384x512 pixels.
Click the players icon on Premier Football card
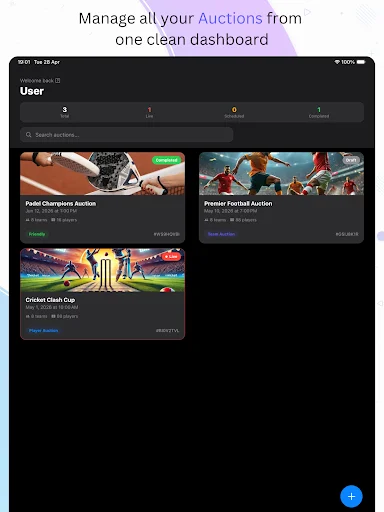(x=232, y=220)
